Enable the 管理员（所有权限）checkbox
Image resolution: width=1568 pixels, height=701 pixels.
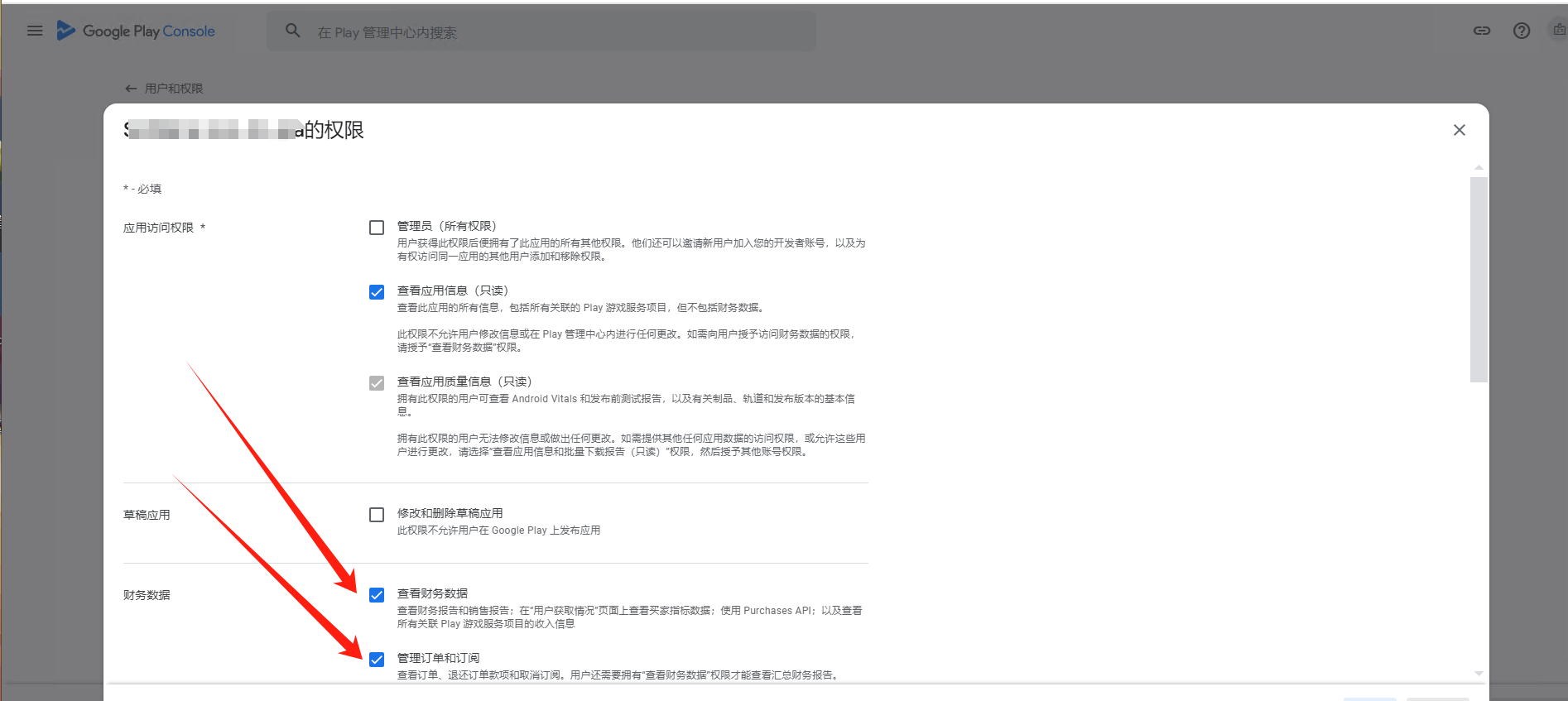click(377, 228)
